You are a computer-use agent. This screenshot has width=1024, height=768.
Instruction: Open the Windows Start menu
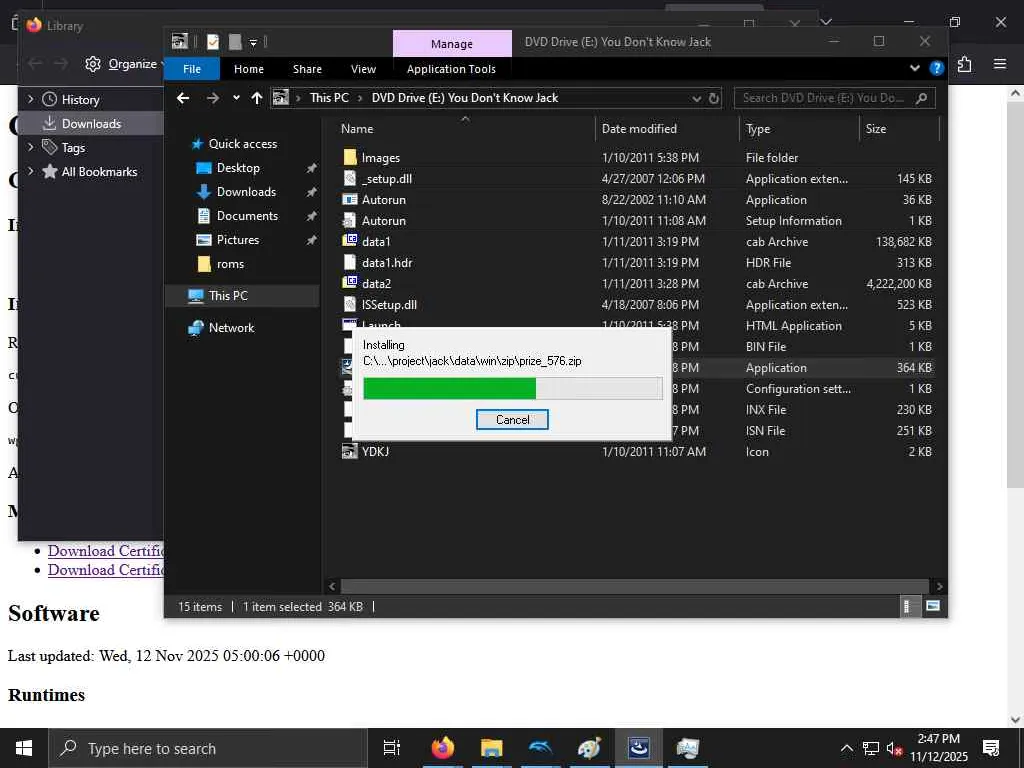pyautogui.click(x=24, y=748)
